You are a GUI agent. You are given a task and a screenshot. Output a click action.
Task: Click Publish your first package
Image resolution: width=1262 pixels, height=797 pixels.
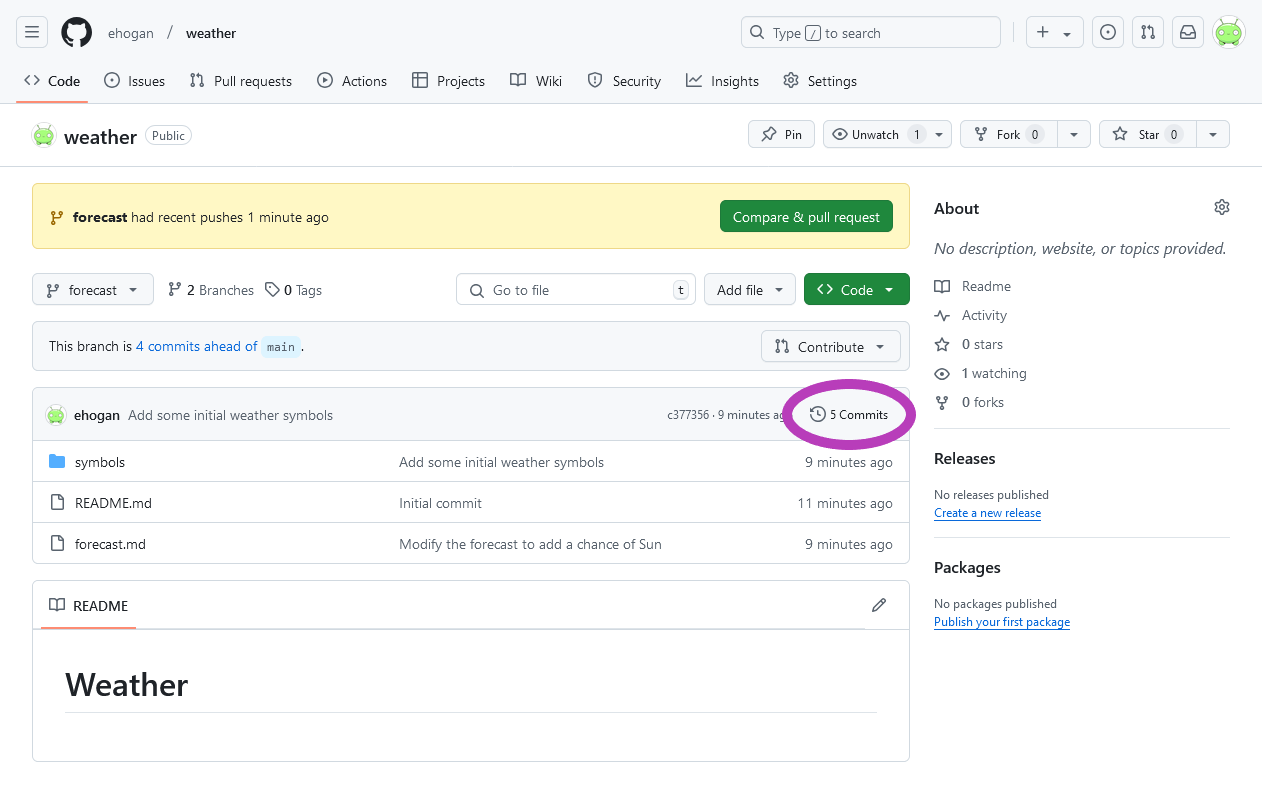[1002, 622]
